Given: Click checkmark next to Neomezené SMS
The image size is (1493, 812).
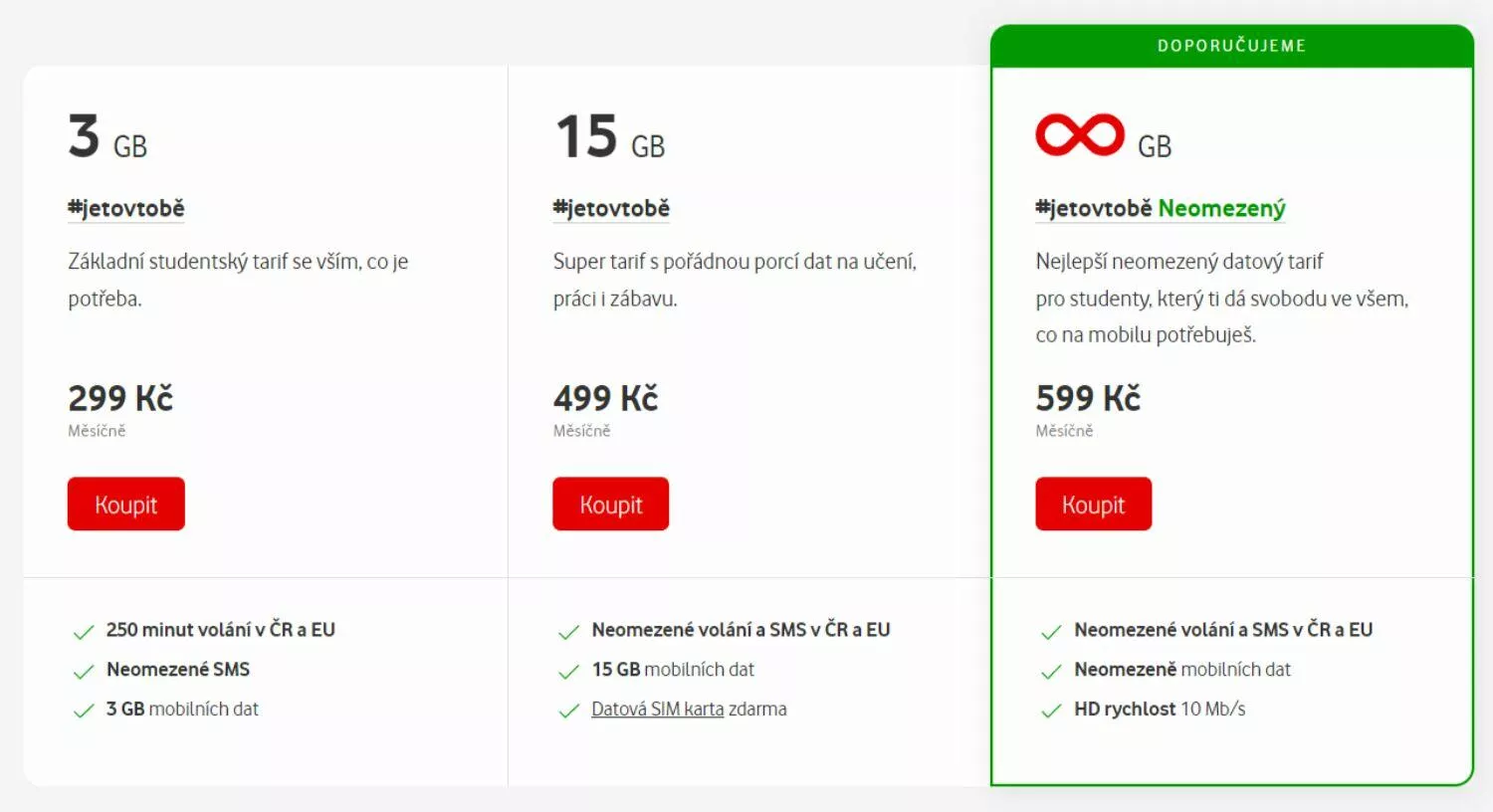Looking at the screenshot, I should pyautogui.click(x=84, y=672).
